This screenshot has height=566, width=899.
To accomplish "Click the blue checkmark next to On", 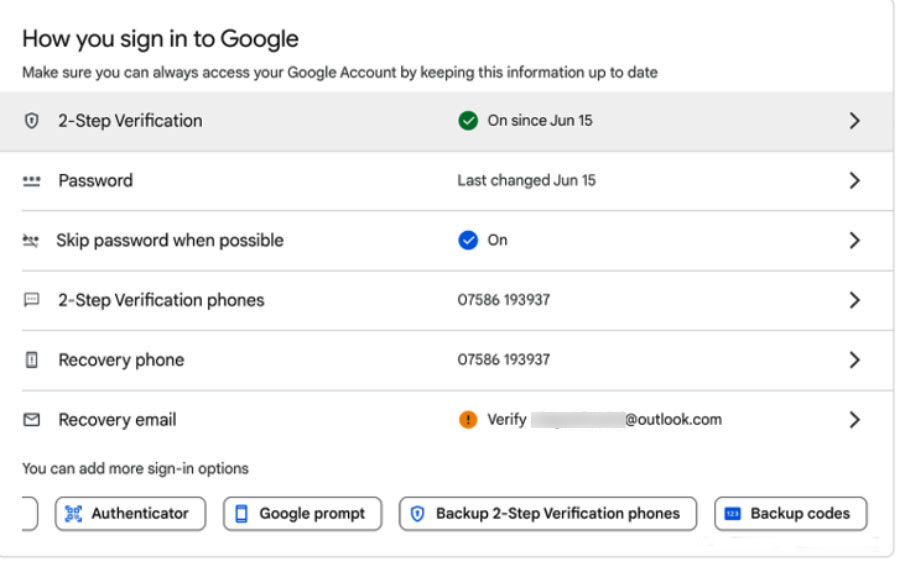I will 468,240.
